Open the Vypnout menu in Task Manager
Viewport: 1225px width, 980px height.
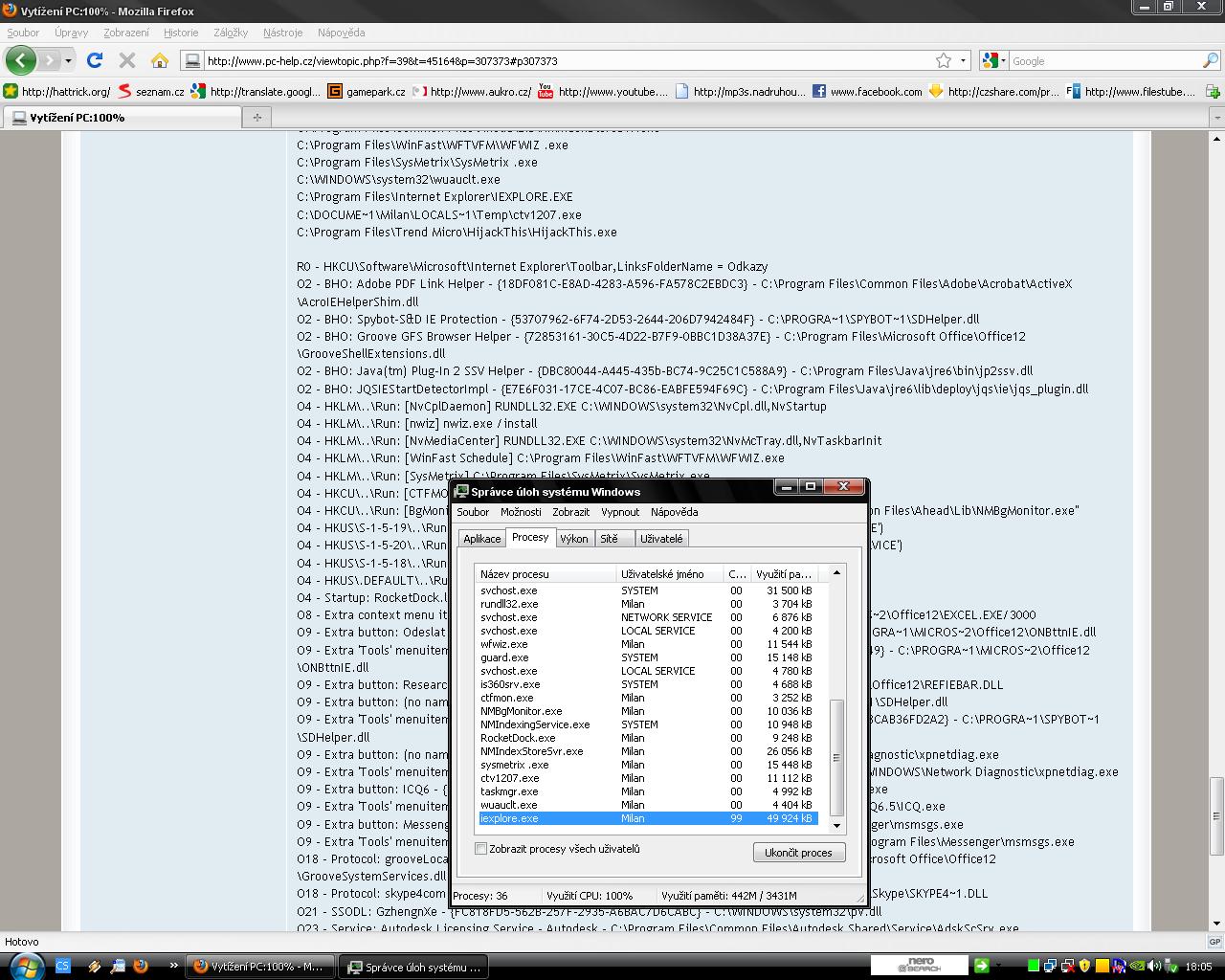coord(620,512)
